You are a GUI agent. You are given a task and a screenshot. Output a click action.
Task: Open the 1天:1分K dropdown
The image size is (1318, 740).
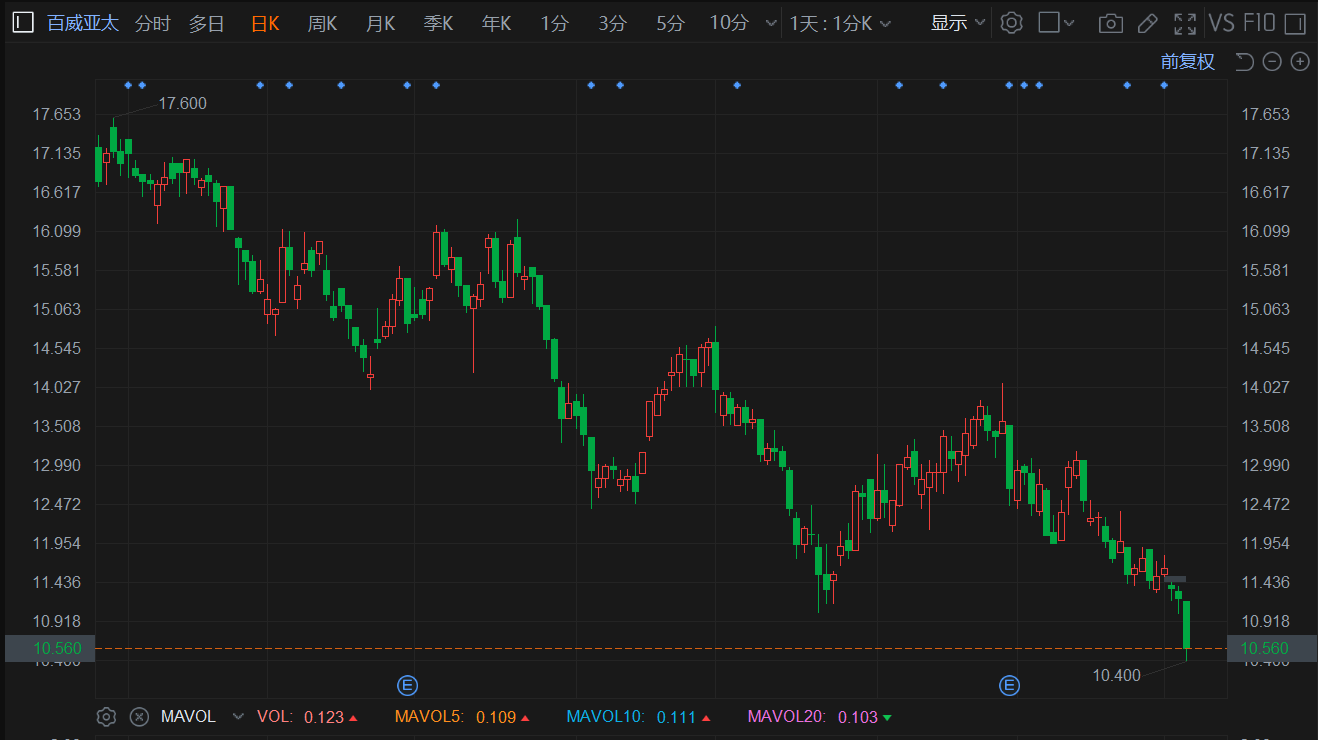(840, 23)
